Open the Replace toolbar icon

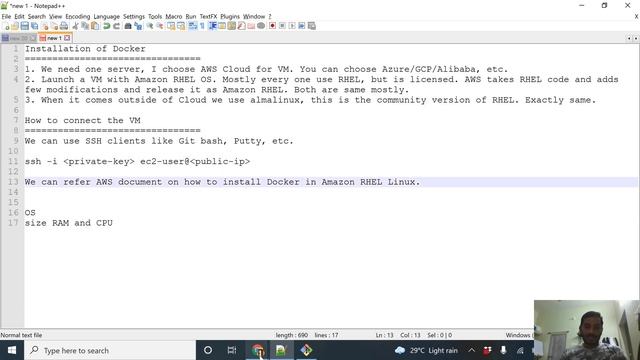[x=138, y=26]
